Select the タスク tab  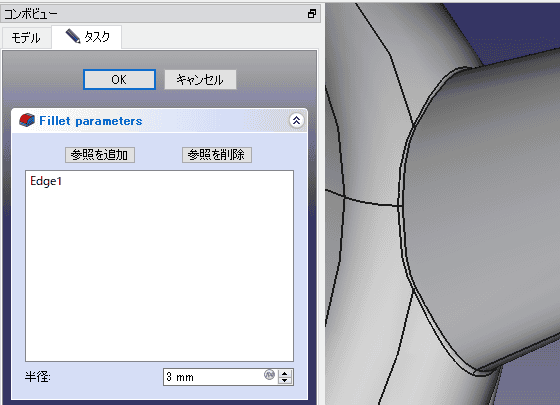[87, 37]
